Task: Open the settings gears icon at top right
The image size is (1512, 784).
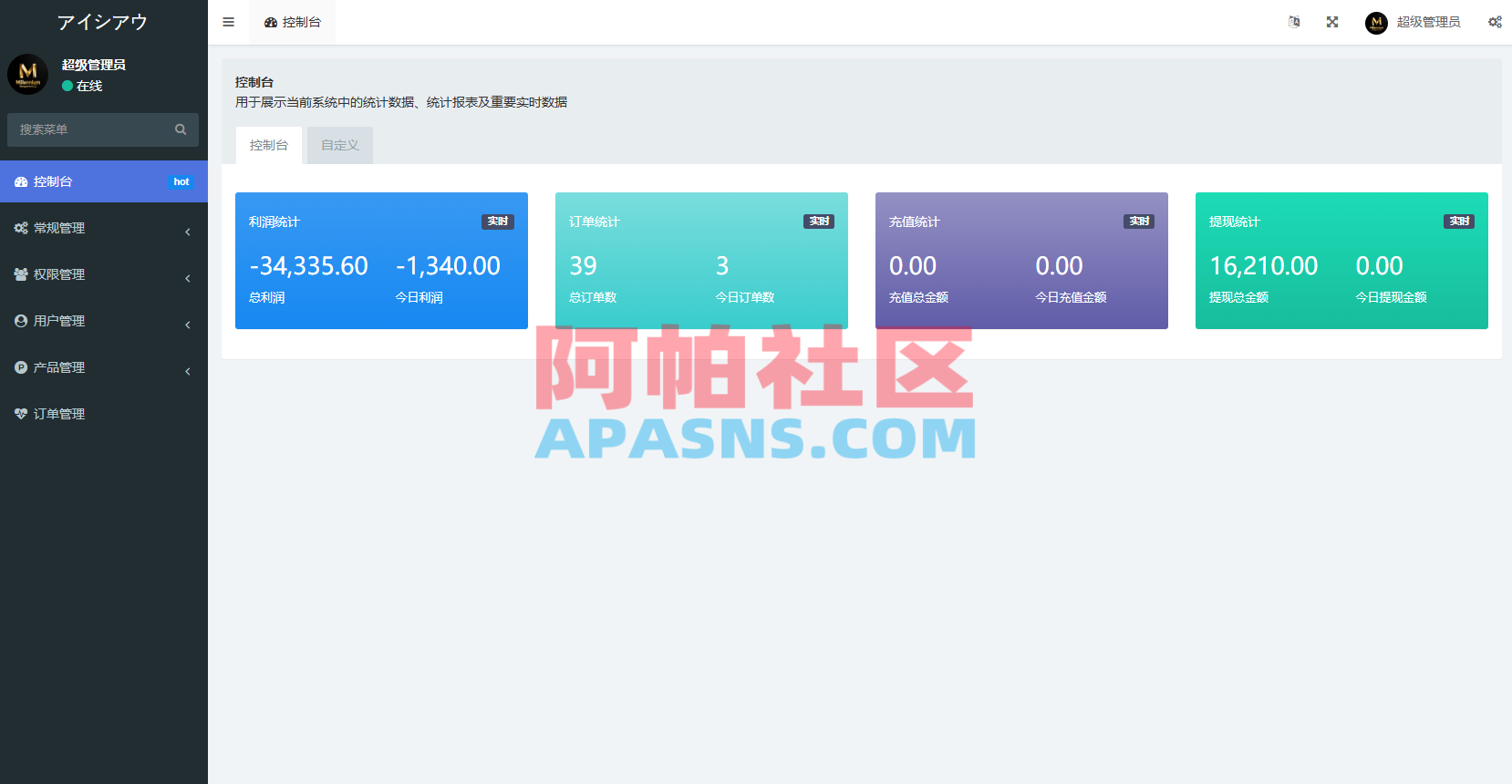Action: (x=1496, y=22)
